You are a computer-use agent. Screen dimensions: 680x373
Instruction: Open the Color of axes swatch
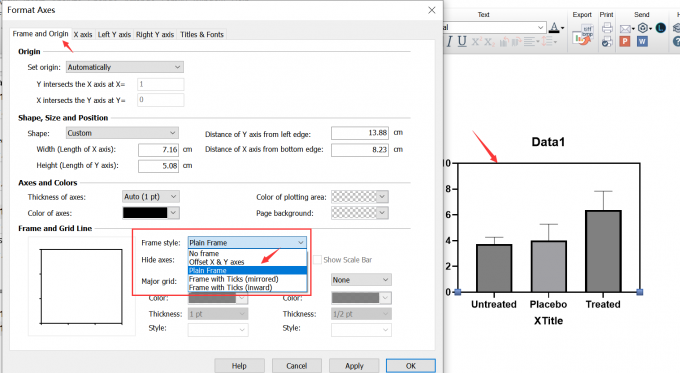(150, 213)
